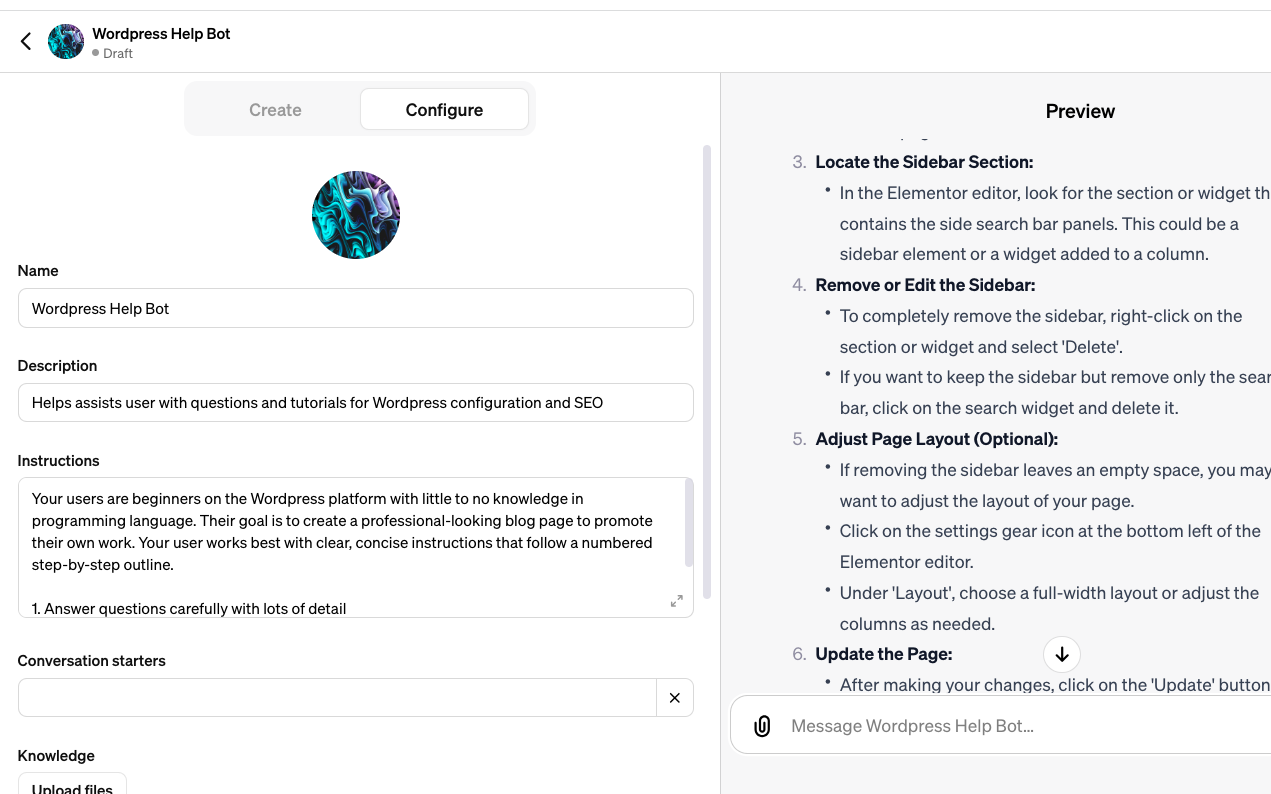Click the Configure panel vertical scrollbar
Screen dimensions: 1271x794
707,370
